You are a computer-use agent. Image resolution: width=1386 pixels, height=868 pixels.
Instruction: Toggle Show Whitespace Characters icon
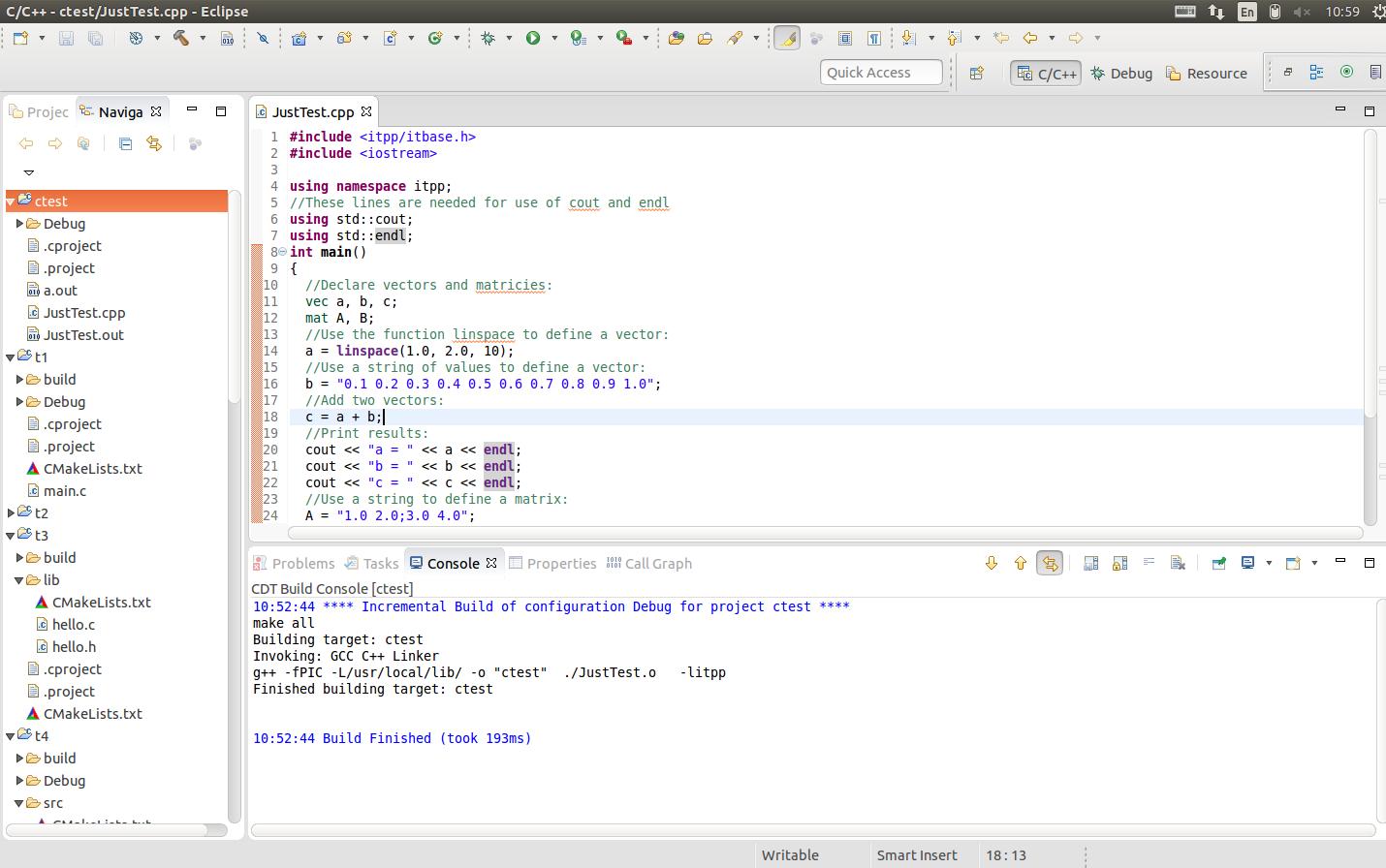coord(874,38)
